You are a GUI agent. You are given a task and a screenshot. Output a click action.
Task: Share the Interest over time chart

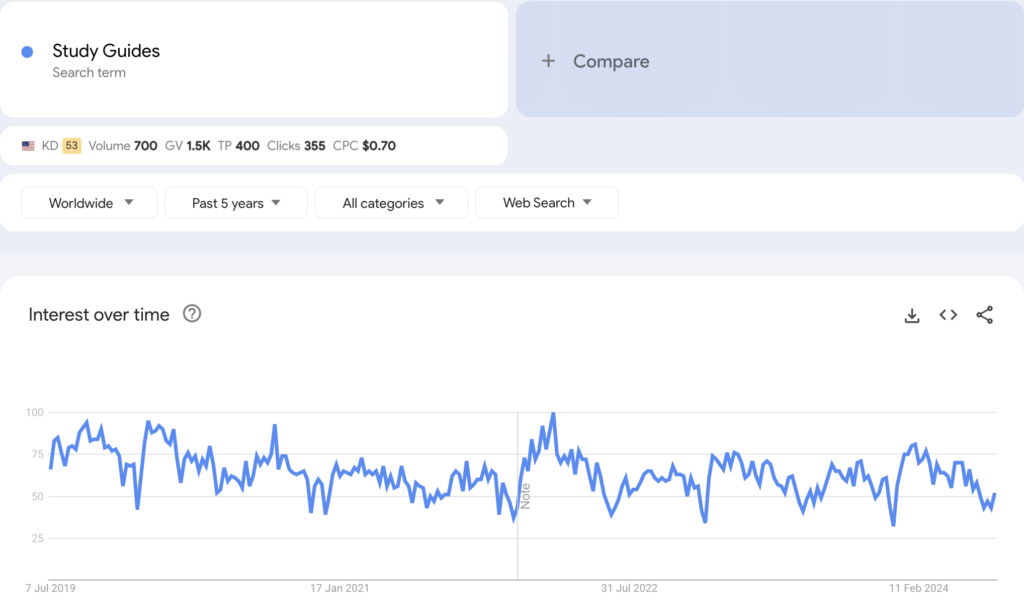[x=984, y=315]
